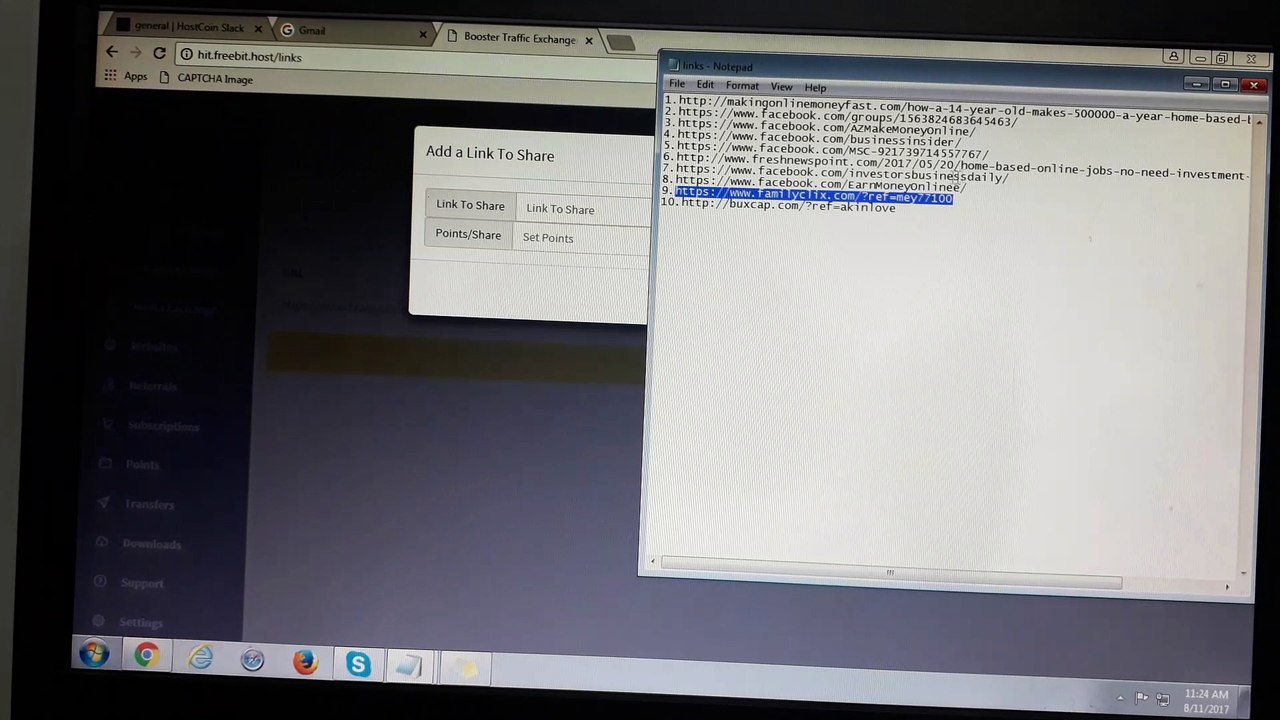
Task: Open the Transfers icon in the sidebar
Action: coord(103,503)
